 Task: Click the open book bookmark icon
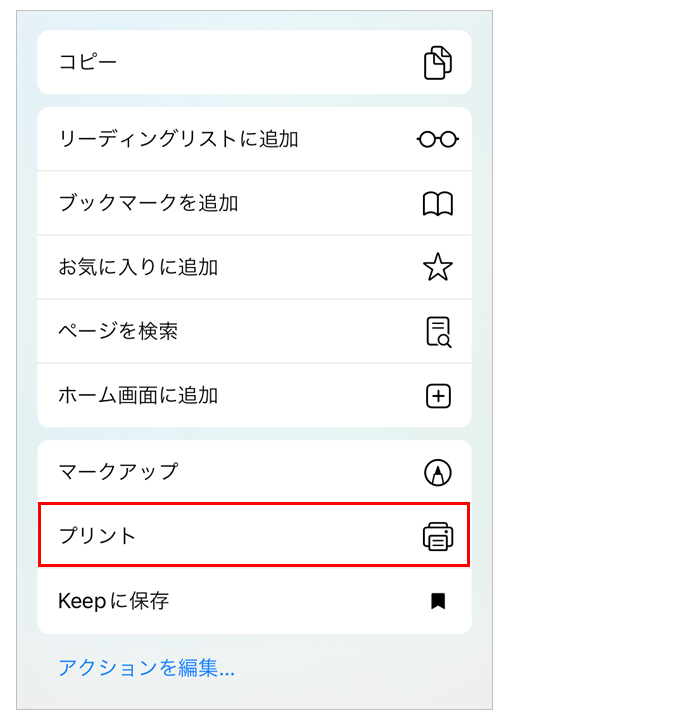[x=438, y=204]
